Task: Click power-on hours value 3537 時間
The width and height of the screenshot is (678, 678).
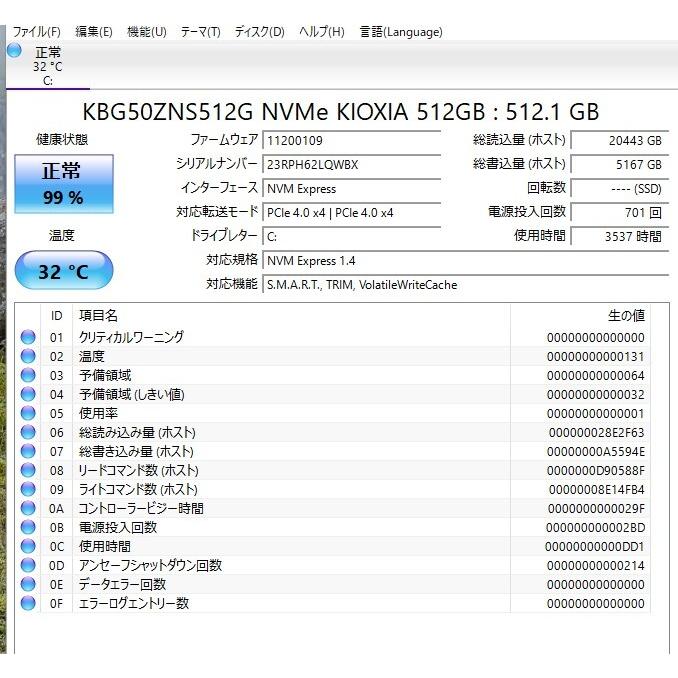Action: (620, 237)
